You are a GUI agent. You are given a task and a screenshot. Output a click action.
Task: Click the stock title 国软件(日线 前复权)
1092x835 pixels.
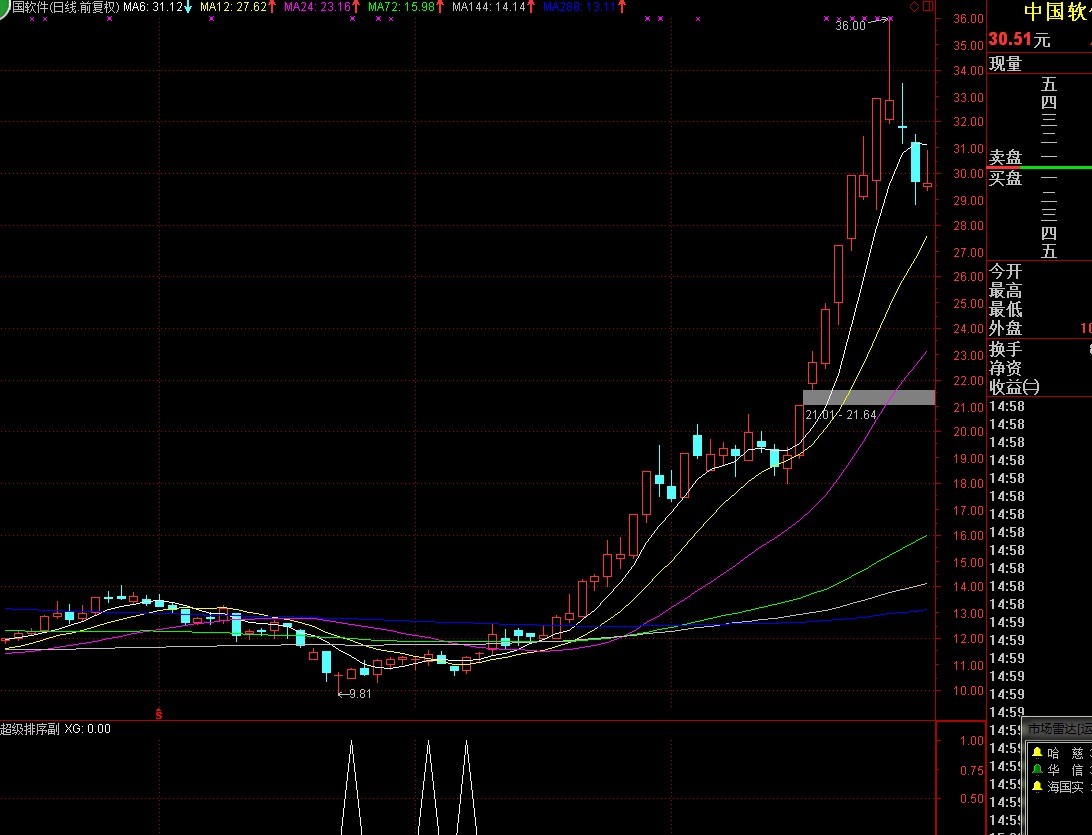(x=66, y=7)
